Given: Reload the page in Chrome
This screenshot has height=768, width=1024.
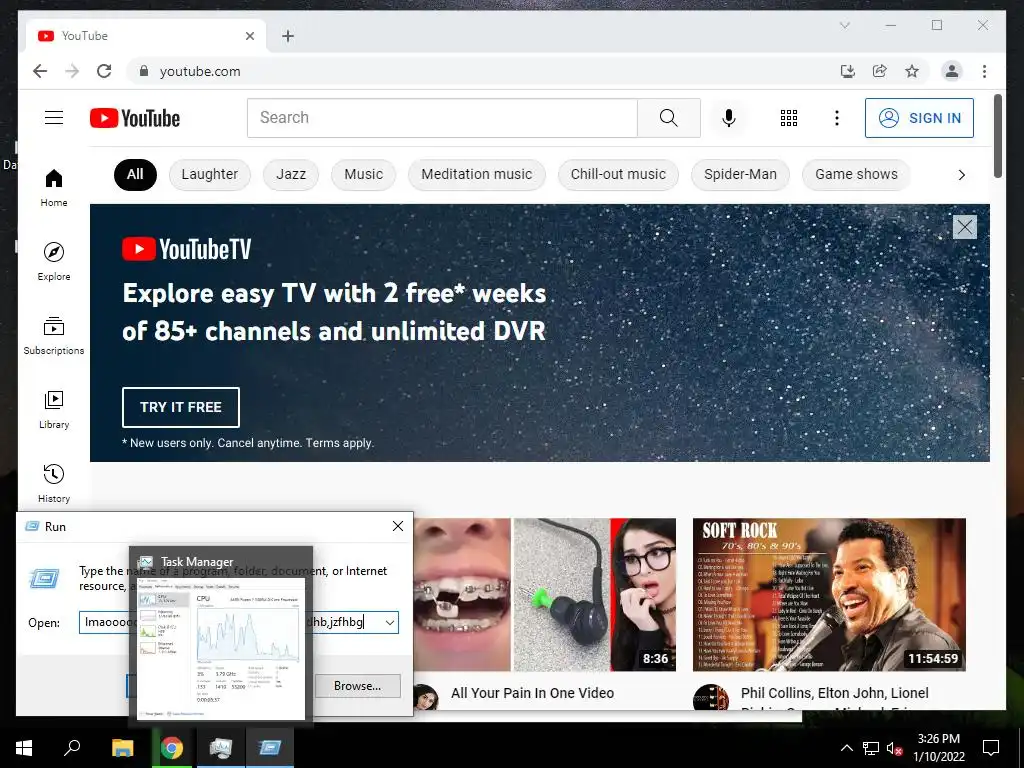Looking at the screenshot, I should (x=104, y=71).
